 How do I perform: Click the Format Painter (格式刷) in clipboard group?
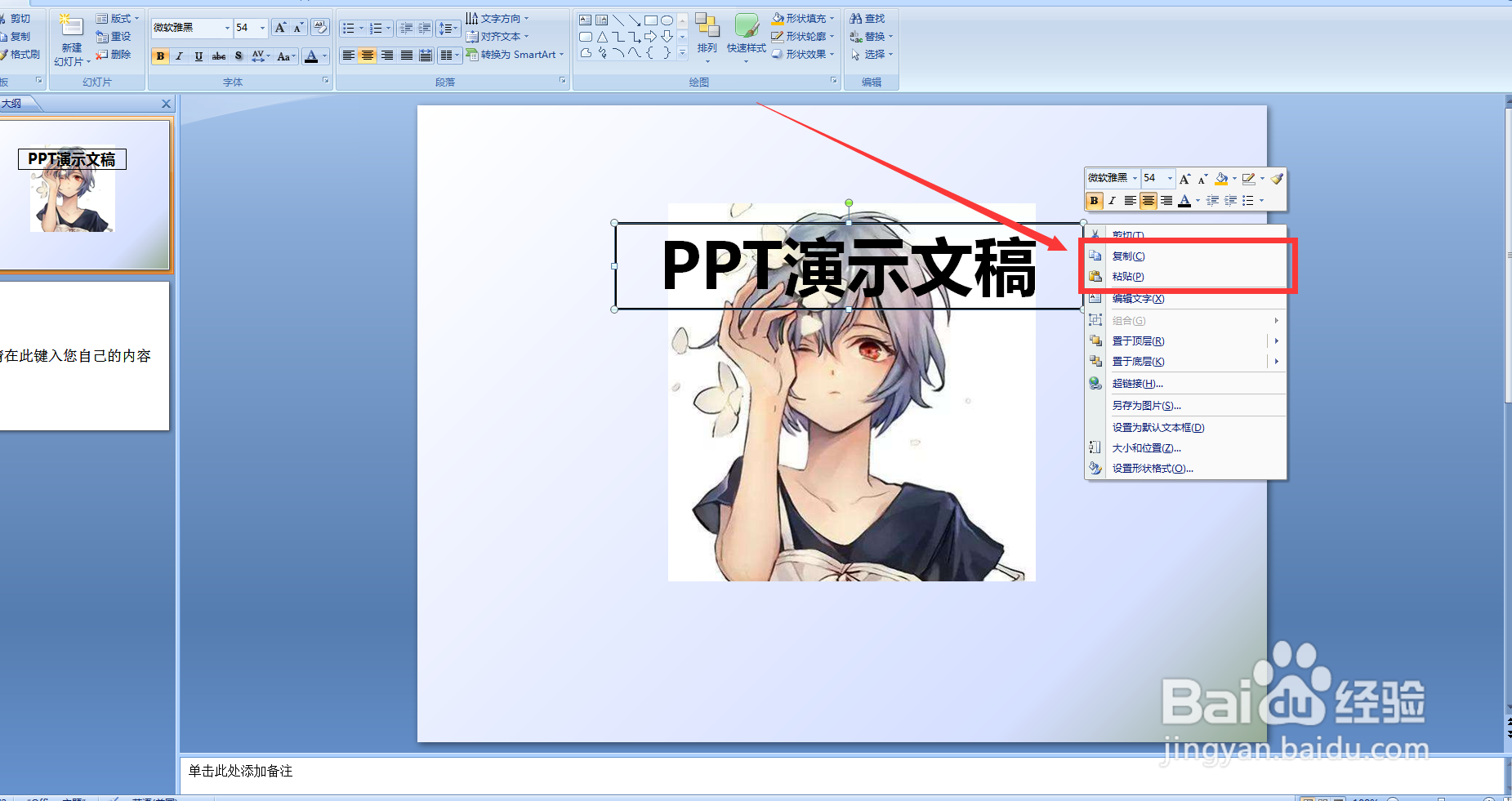pyautogui.click(x=20, y=55)
